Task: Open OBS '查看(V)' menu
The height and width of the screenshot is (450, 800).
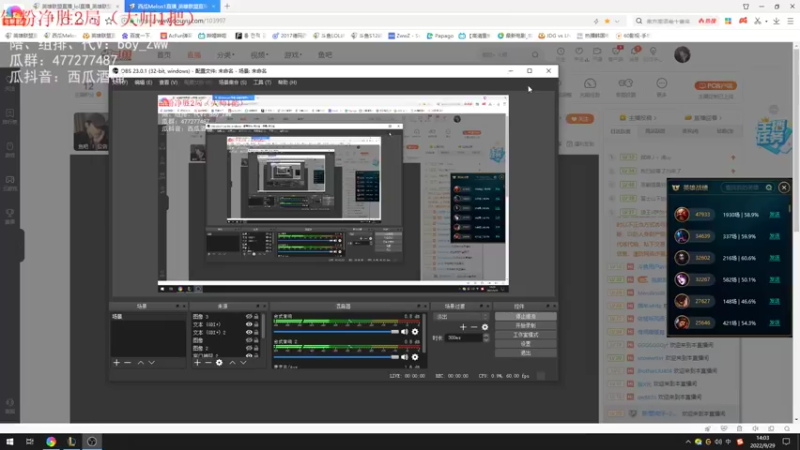Action: (x=168, y=82)
